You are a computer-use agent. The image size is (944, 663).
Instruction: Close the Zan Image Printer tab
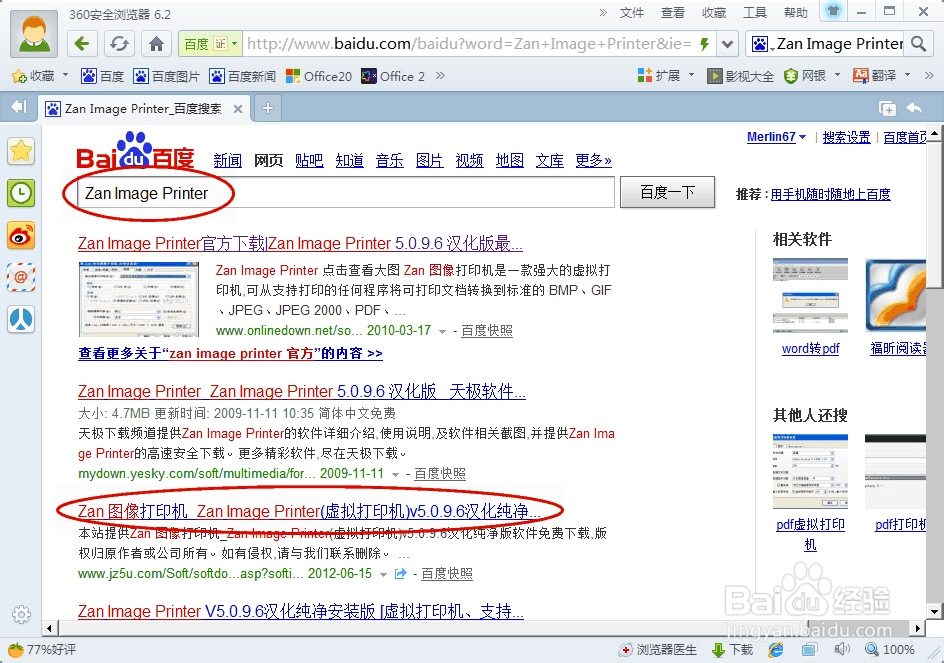[x=238, y=109]
